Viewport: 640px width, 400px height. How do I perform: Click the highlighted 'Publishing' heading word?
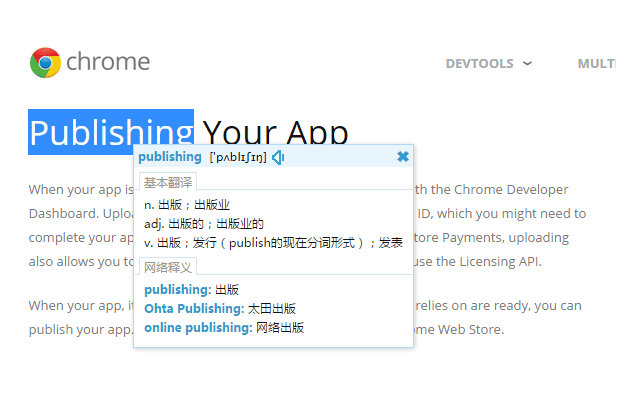click(x=111, y=132)
